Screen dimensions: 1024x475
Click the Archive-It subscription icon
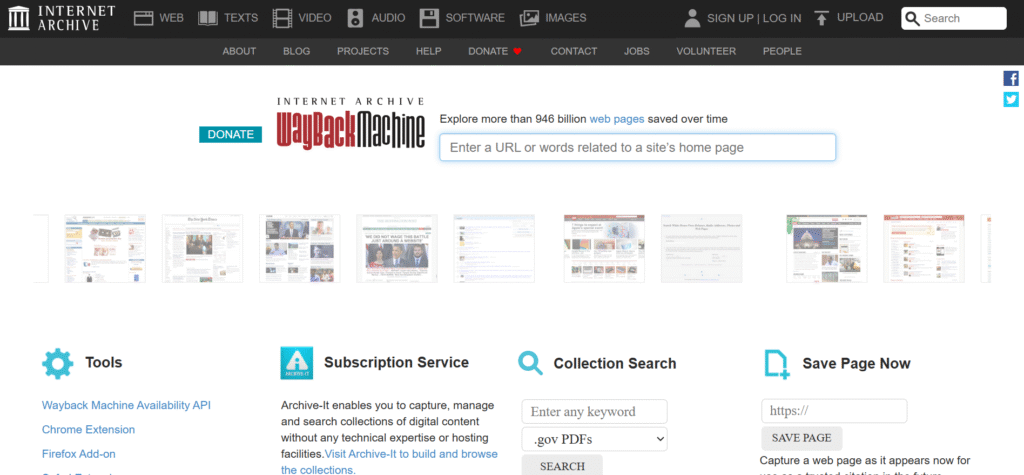coord(296,363)
